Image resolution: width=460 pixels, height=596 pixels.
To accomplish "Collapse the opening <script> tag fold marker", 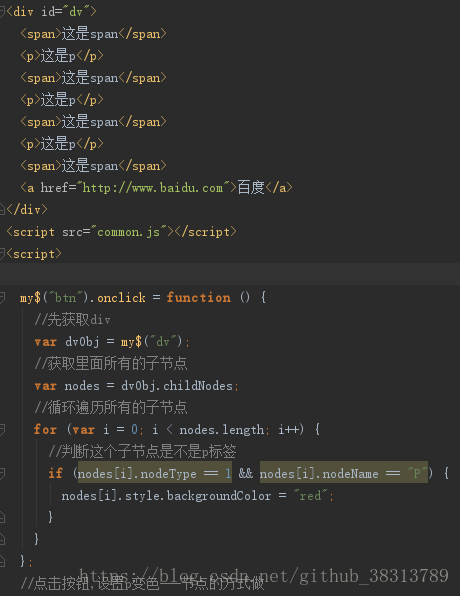I will [2, 254].
